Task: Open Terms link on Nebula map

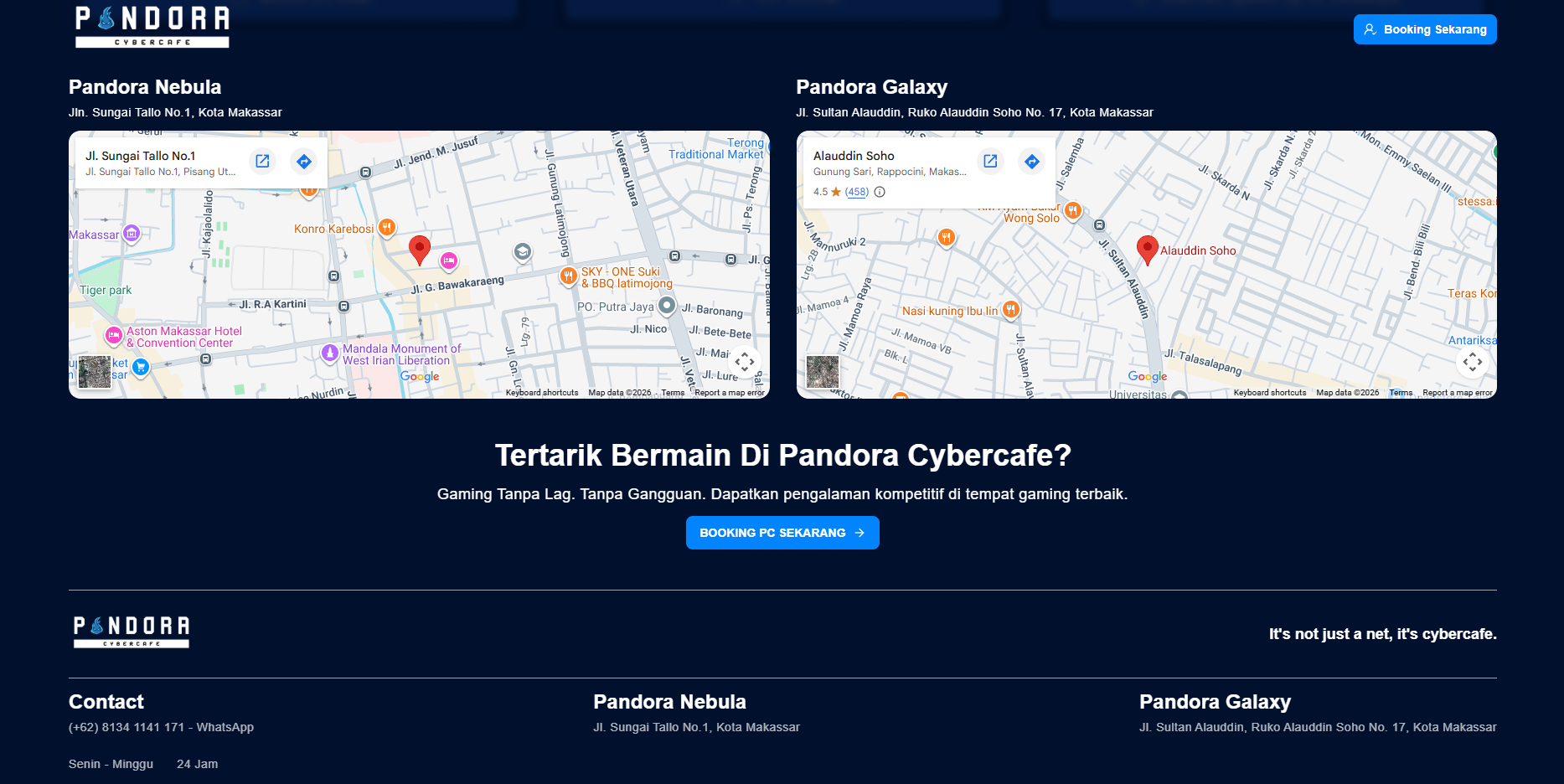Action: pos(673,393)
